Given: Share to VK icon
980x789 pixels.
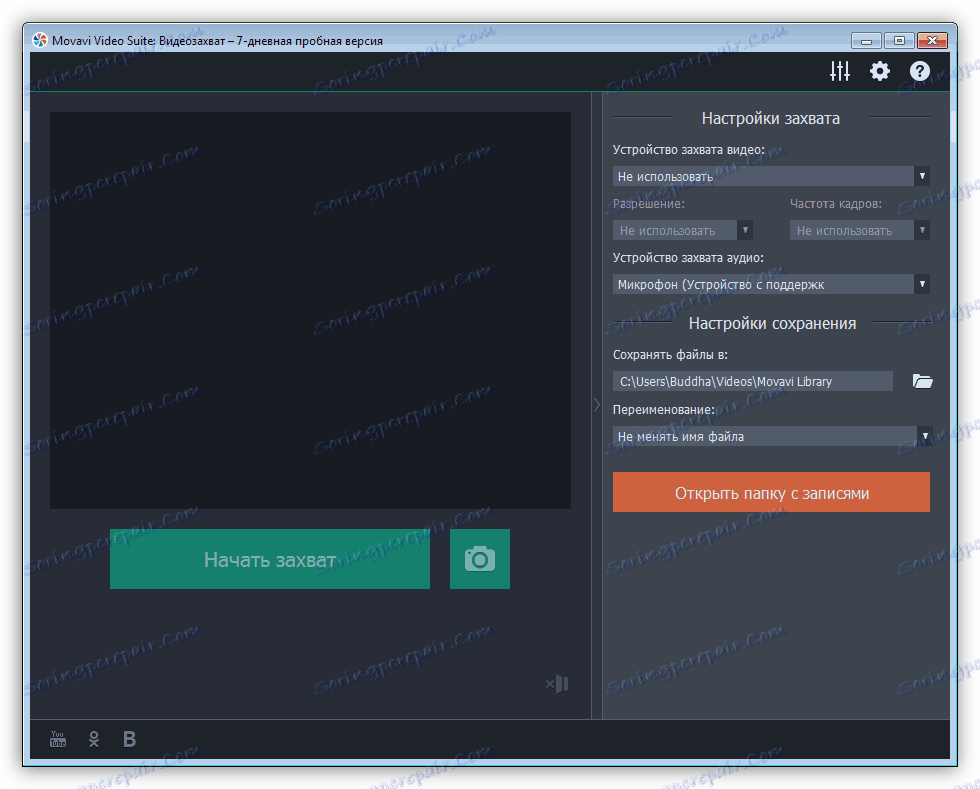Looking at the screenshot, I should (x=129, y=739).
